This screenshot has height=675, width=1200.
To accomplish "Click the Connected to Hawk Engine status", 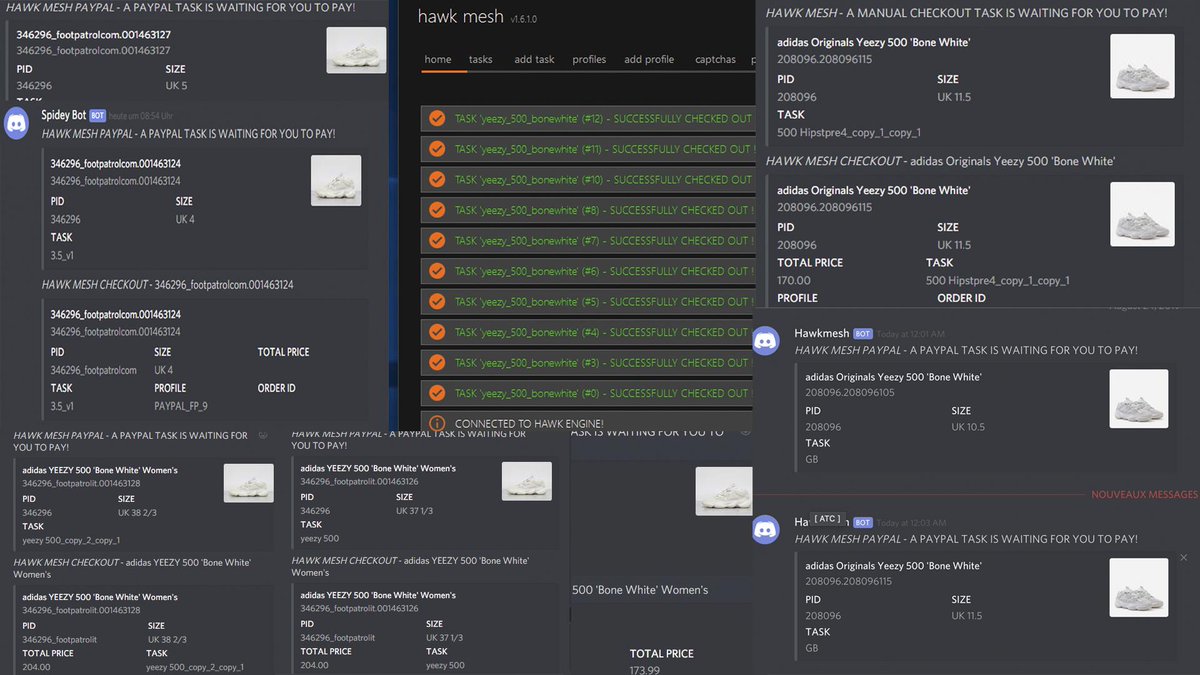I will (529, 424).
